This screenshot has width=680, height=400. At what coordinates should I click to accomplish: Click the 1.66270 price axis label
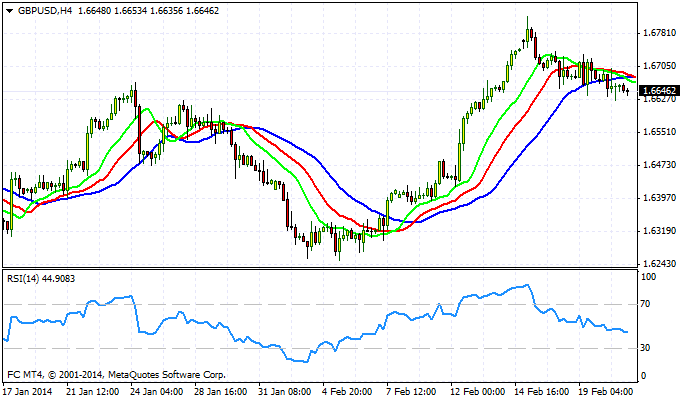coord(660,99)
